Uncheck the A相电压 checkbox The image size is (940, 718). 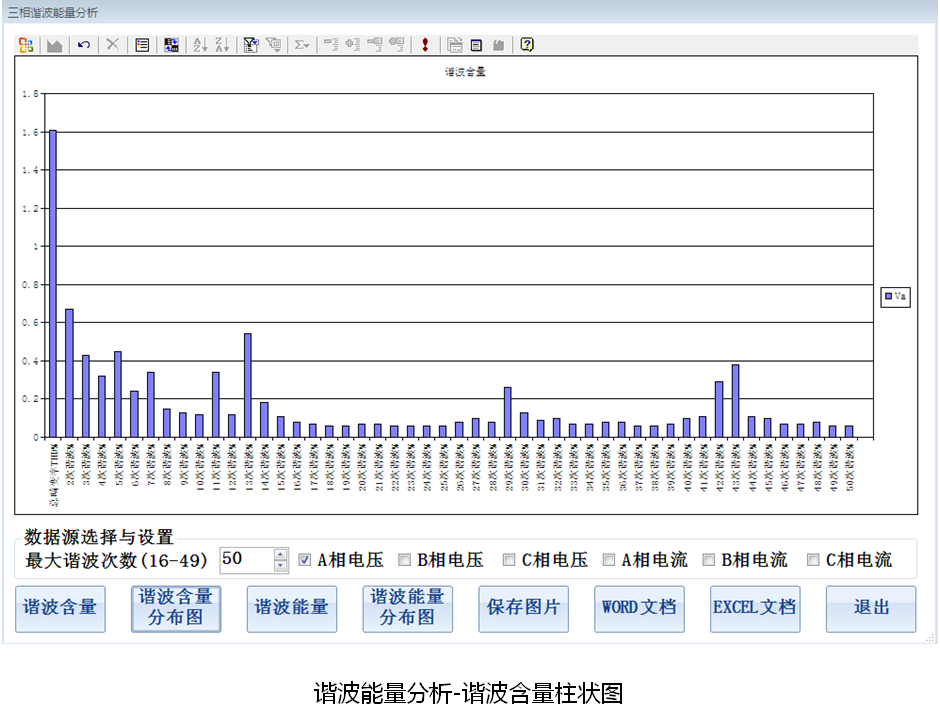pos(305,560)
